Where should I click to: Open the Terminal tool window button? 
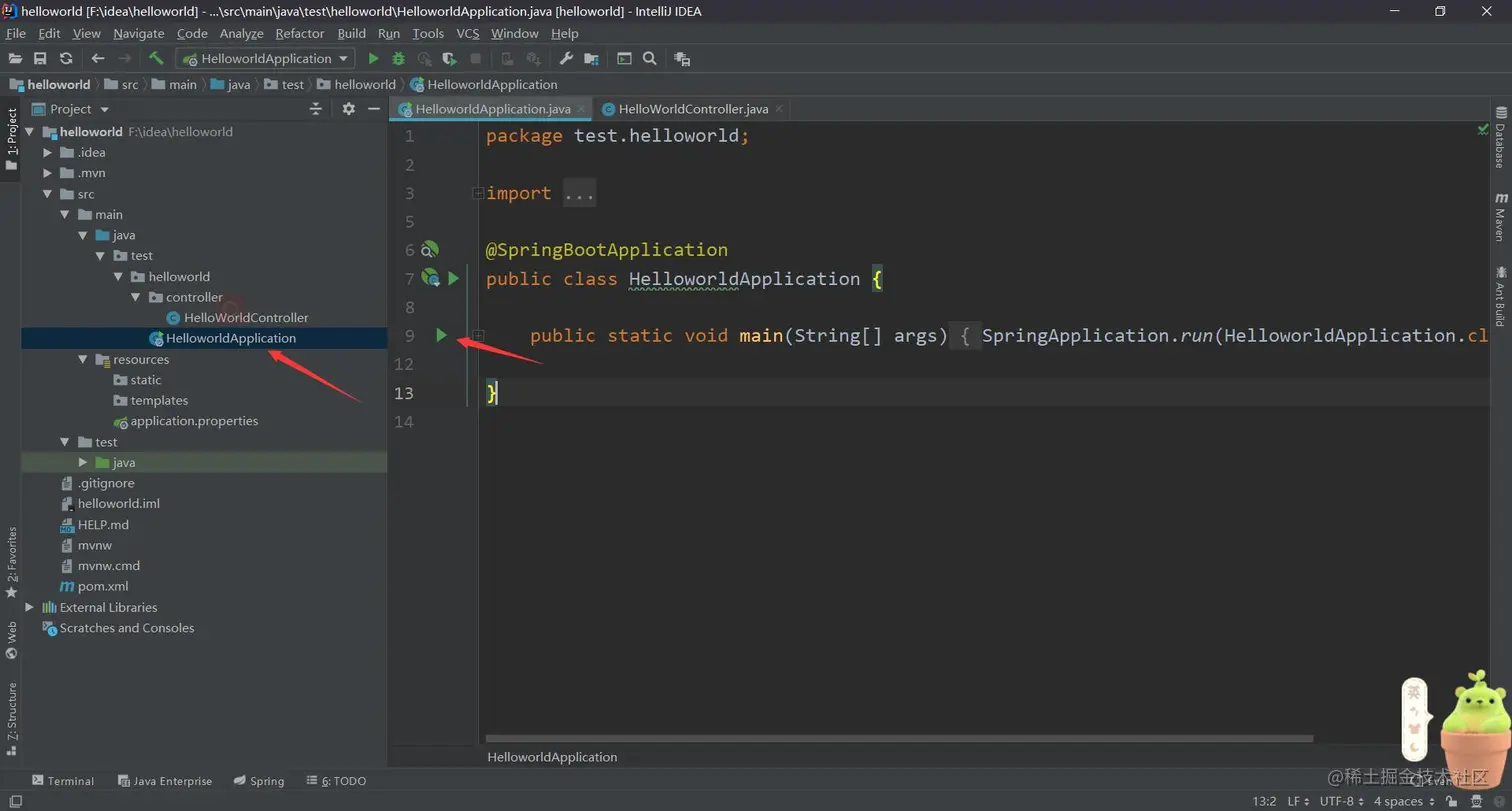tap(63, 781)
